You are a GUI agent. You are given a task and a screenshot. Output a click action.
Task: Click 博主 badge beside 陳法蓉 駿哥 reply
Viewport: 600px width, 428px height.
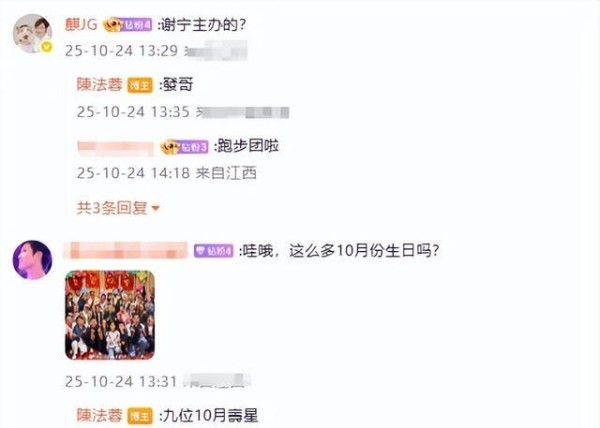(140, 85)
